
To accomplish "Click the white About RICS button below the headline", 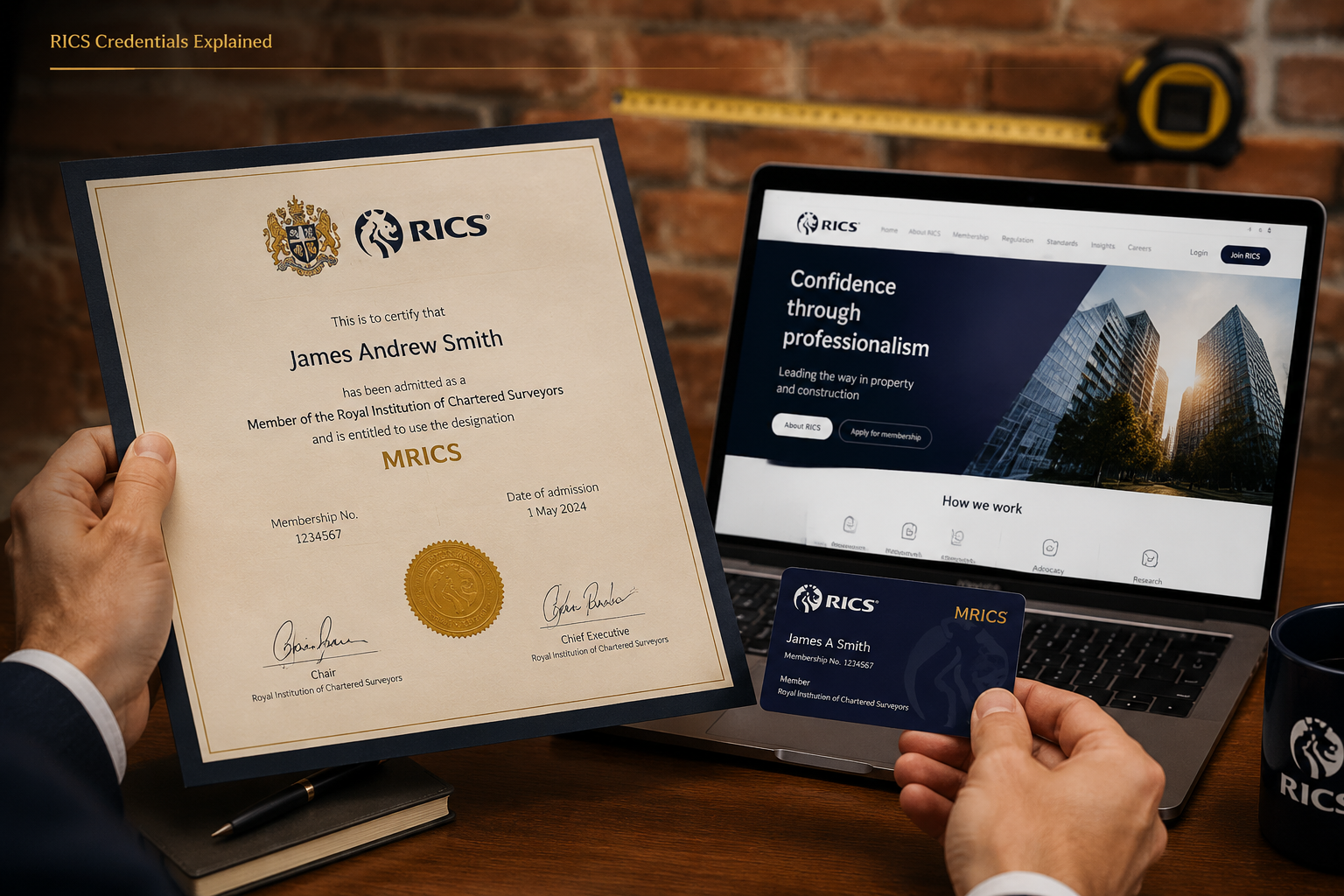I will pos(801,426).
